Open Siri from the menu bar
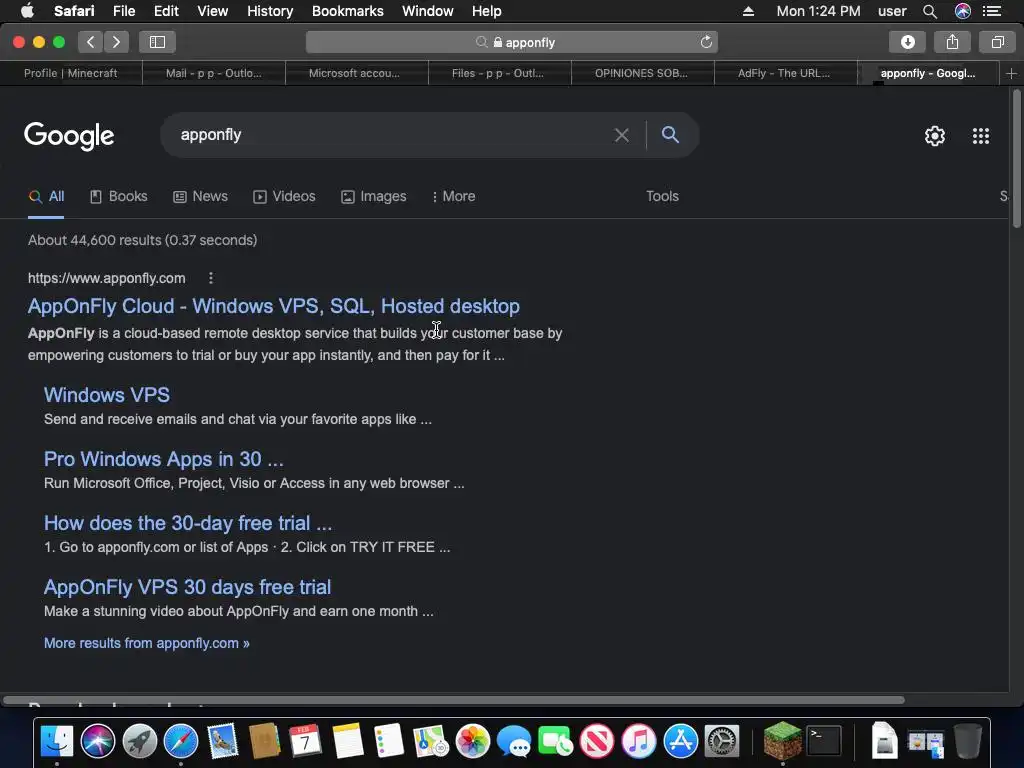 [x=963, y=11]
